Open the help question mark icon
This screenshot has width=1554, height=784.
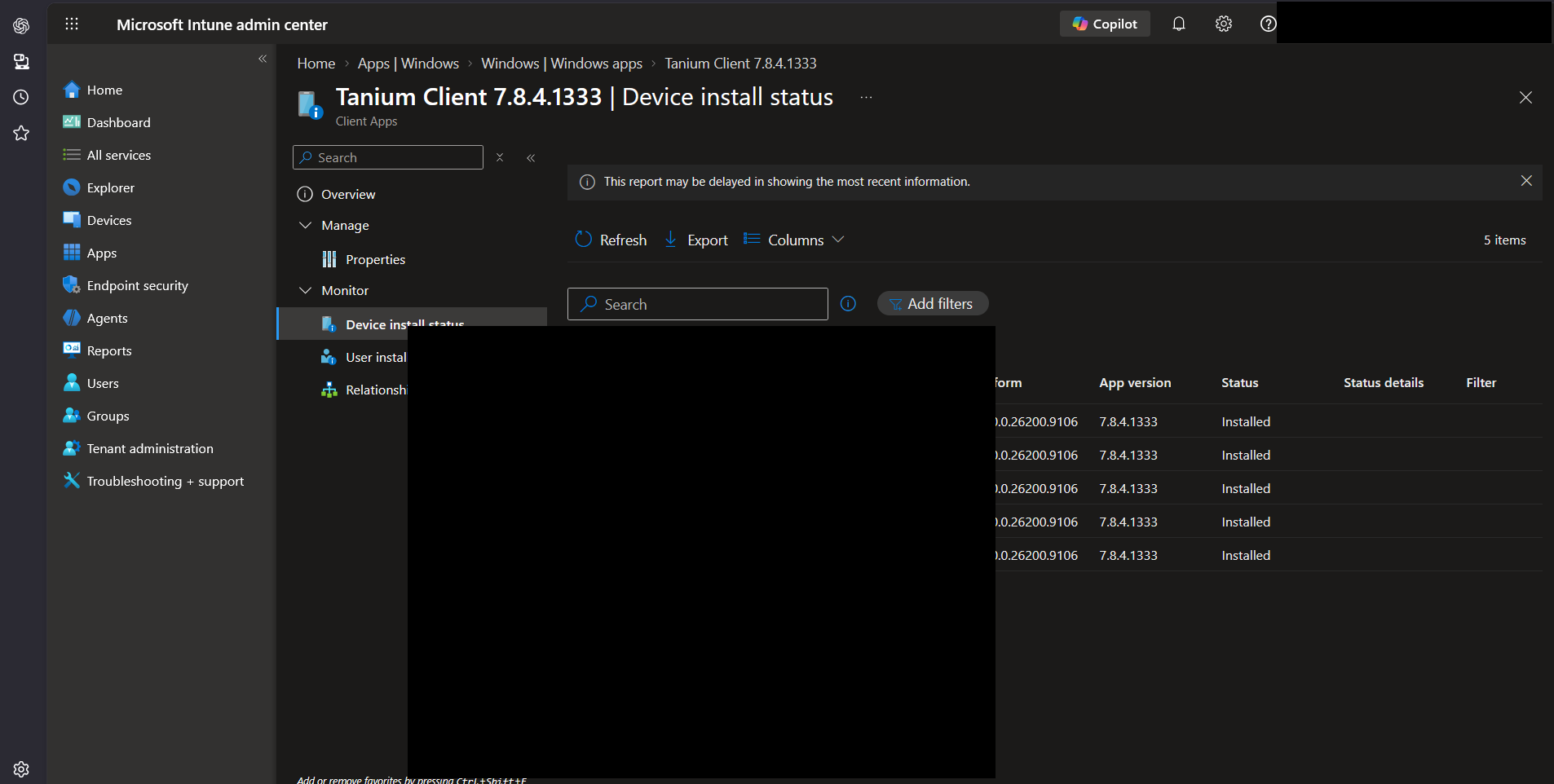click(1268, 24)
